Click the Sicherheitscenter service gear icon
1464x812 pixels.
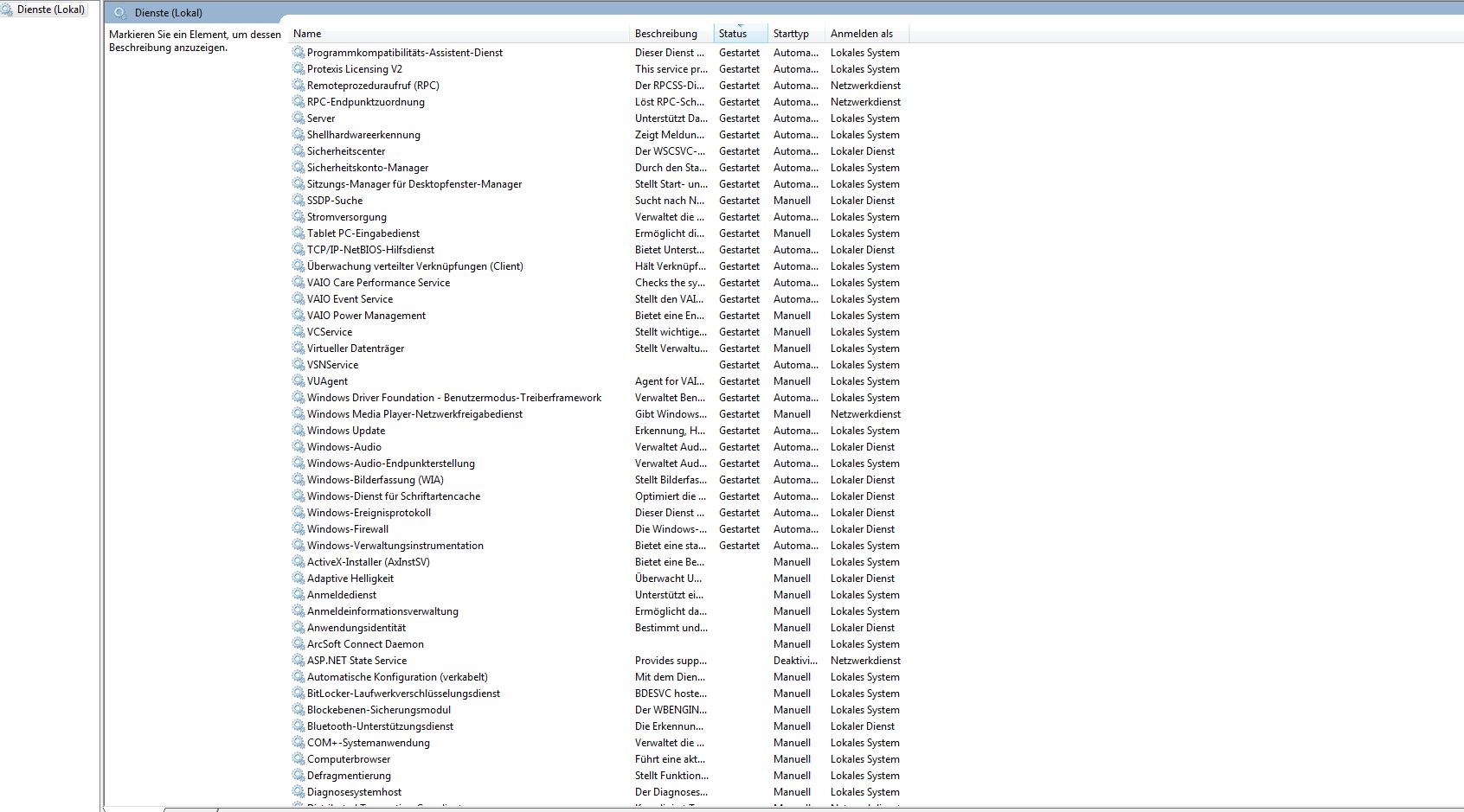point(299,151)
